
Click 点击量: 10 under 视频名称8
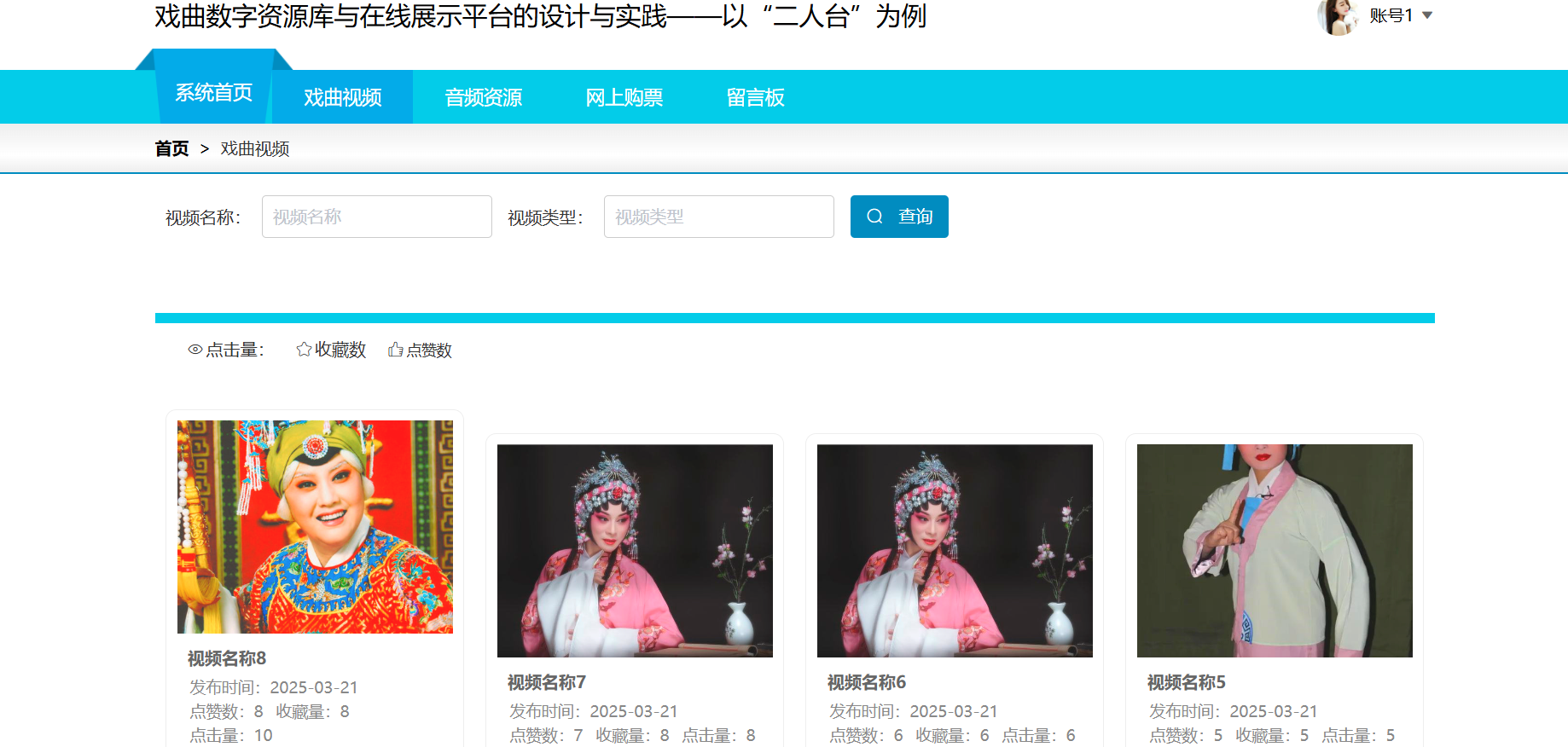click(x=231, y=735)
